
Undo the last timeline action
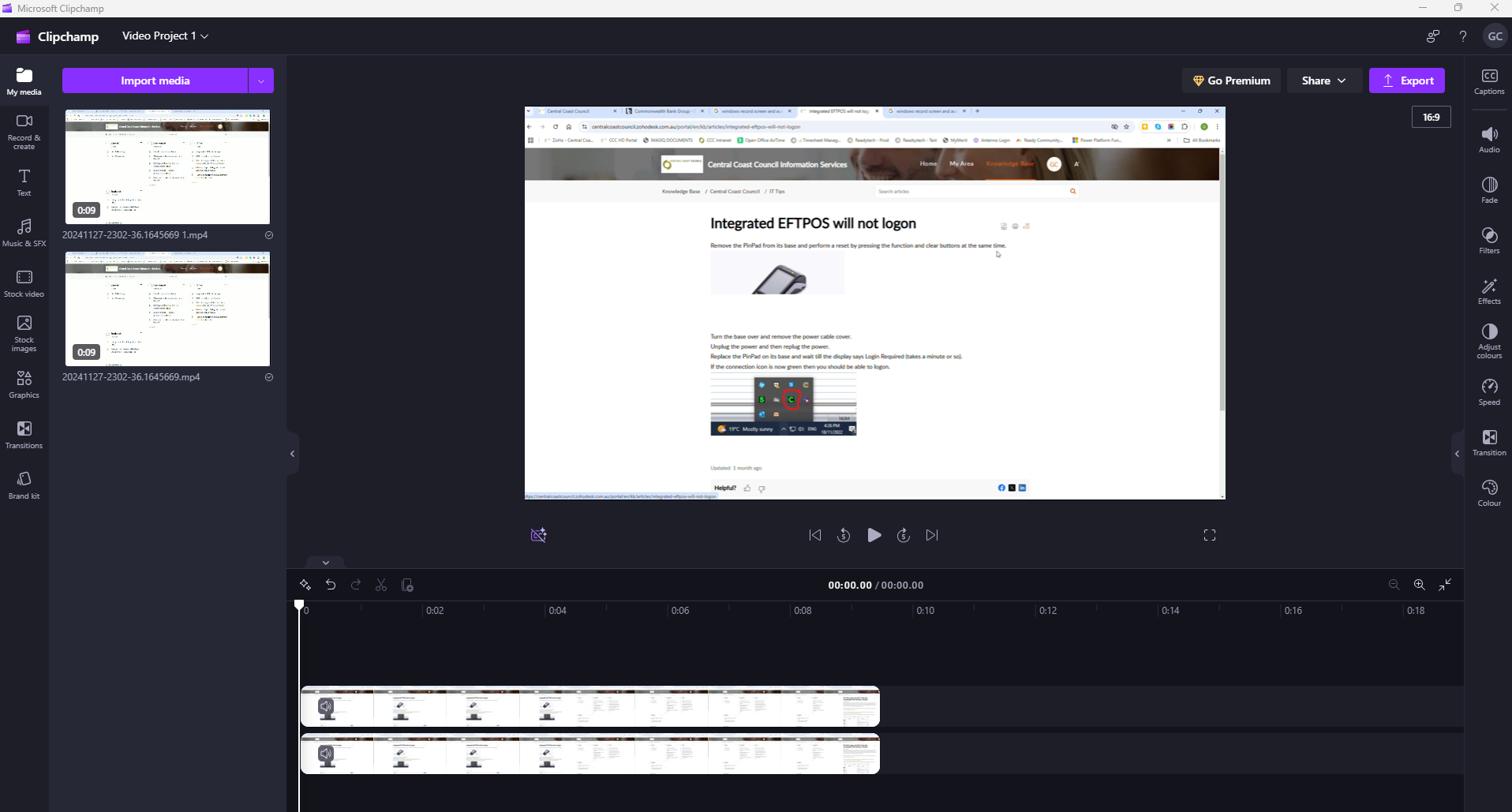coord(331,585)
